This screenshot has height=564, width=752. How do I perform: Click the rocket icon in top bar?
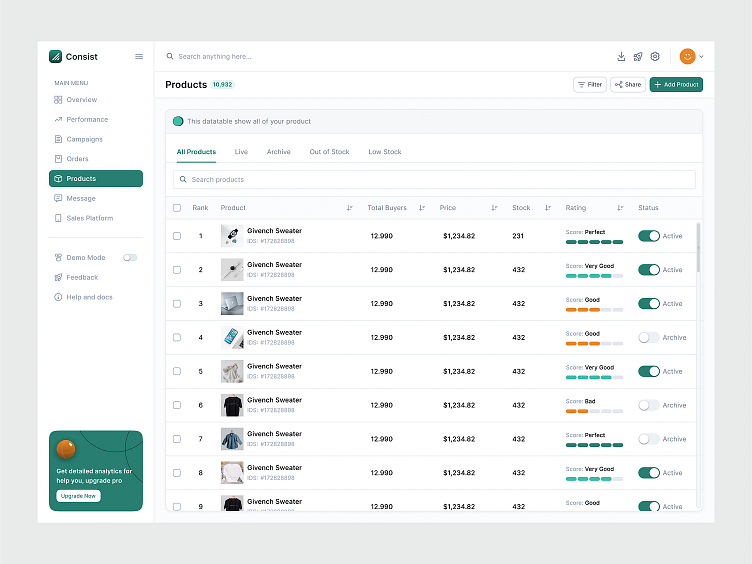638,57
